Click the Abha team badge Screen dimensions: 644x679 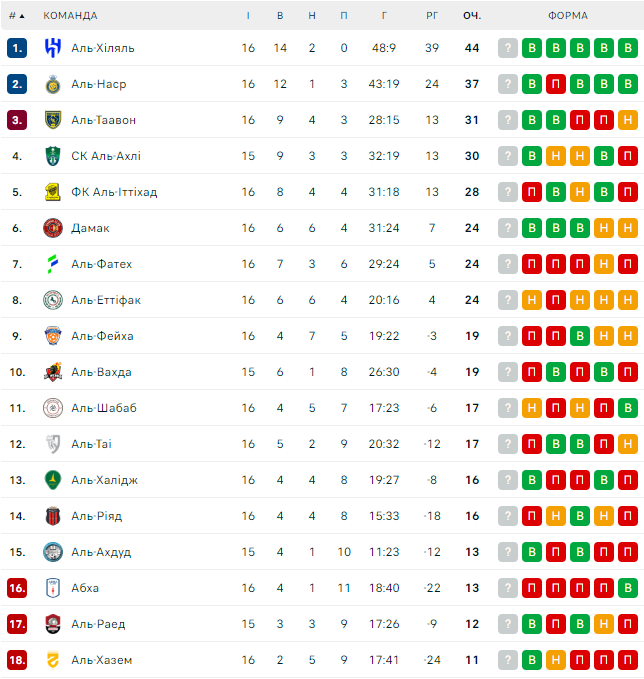53,588
